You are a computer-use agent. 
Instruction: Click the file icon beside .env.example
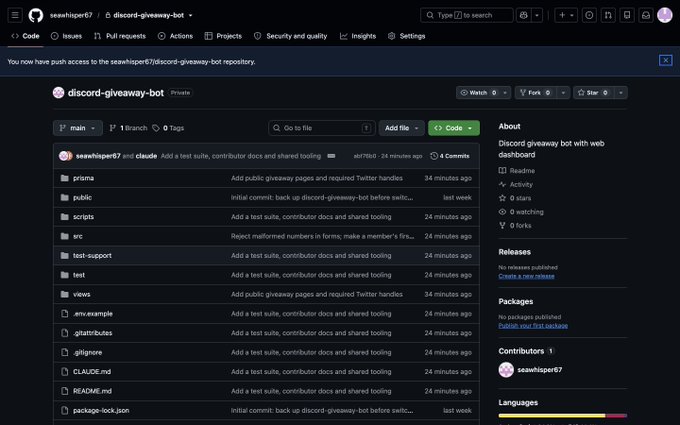[65, 314]
